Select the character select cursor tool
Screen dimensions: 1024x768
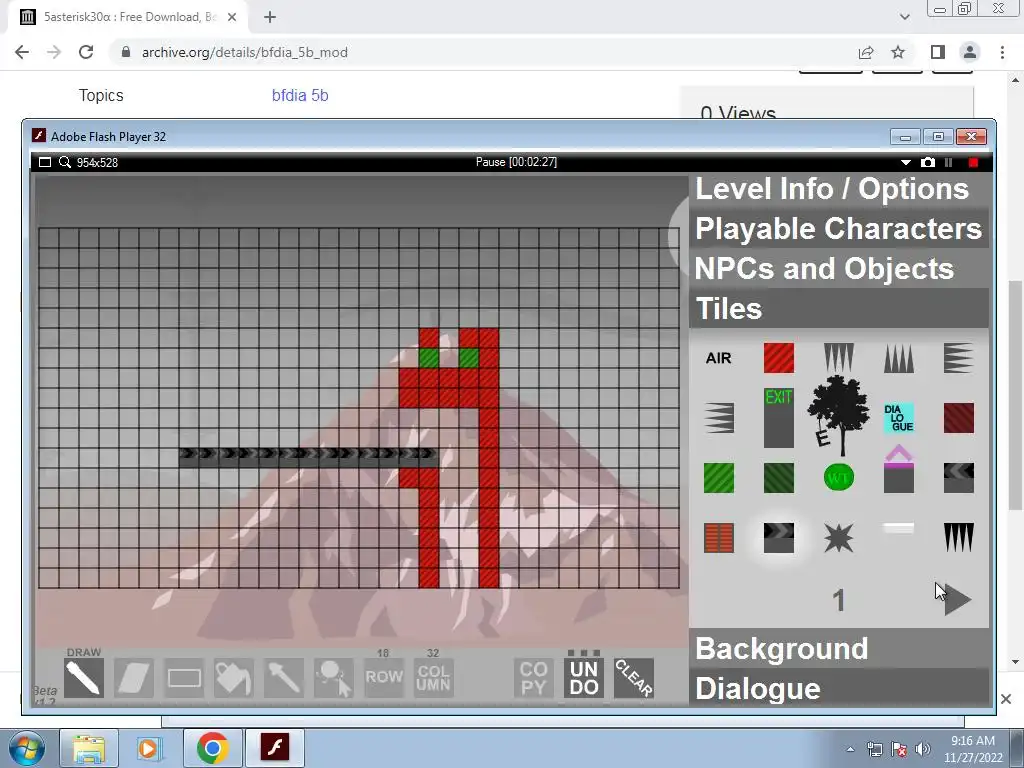tap(334, 678)
